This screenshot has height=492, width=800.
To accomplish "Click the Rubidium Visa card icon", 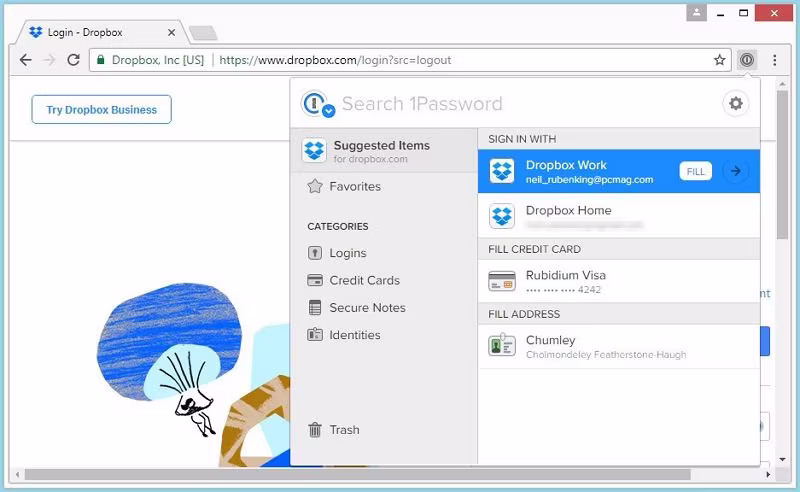I will pos(502,281).
